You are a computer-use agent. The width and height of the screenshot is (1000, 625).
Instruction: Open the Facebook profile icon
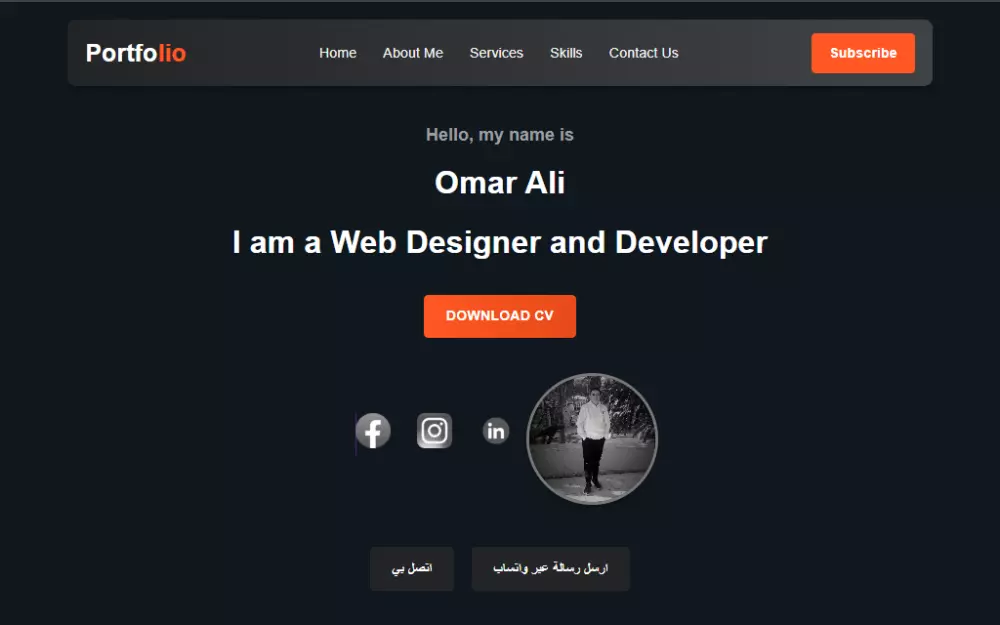coord(373,430)
